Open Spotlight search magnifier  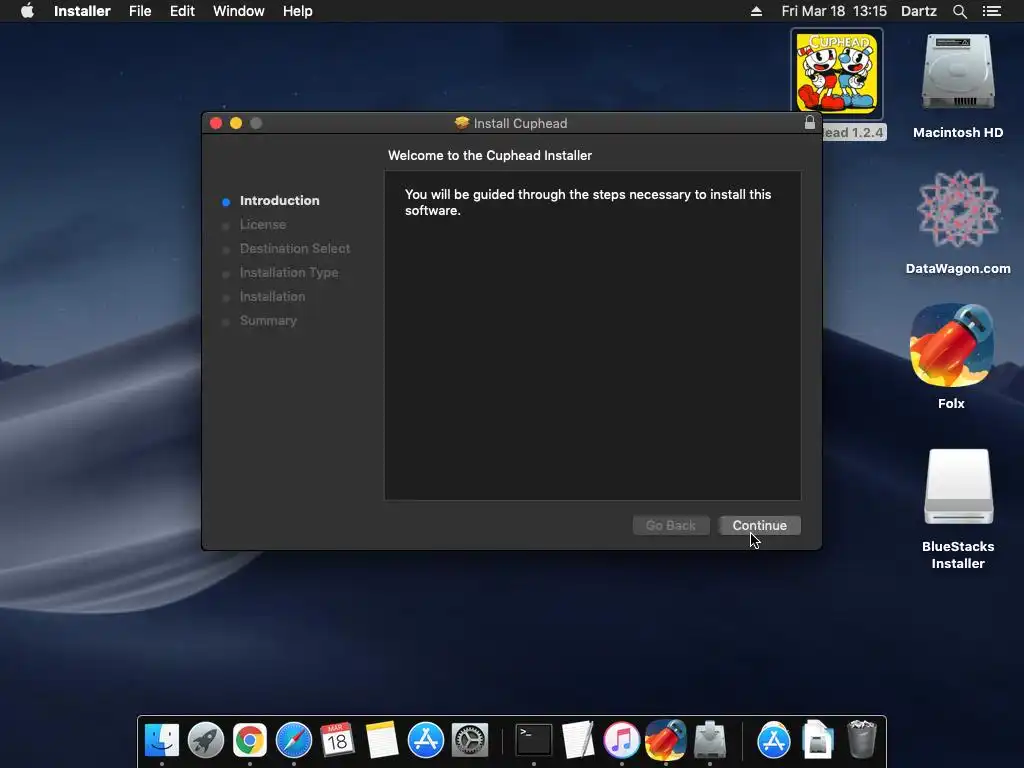point(959,11)
